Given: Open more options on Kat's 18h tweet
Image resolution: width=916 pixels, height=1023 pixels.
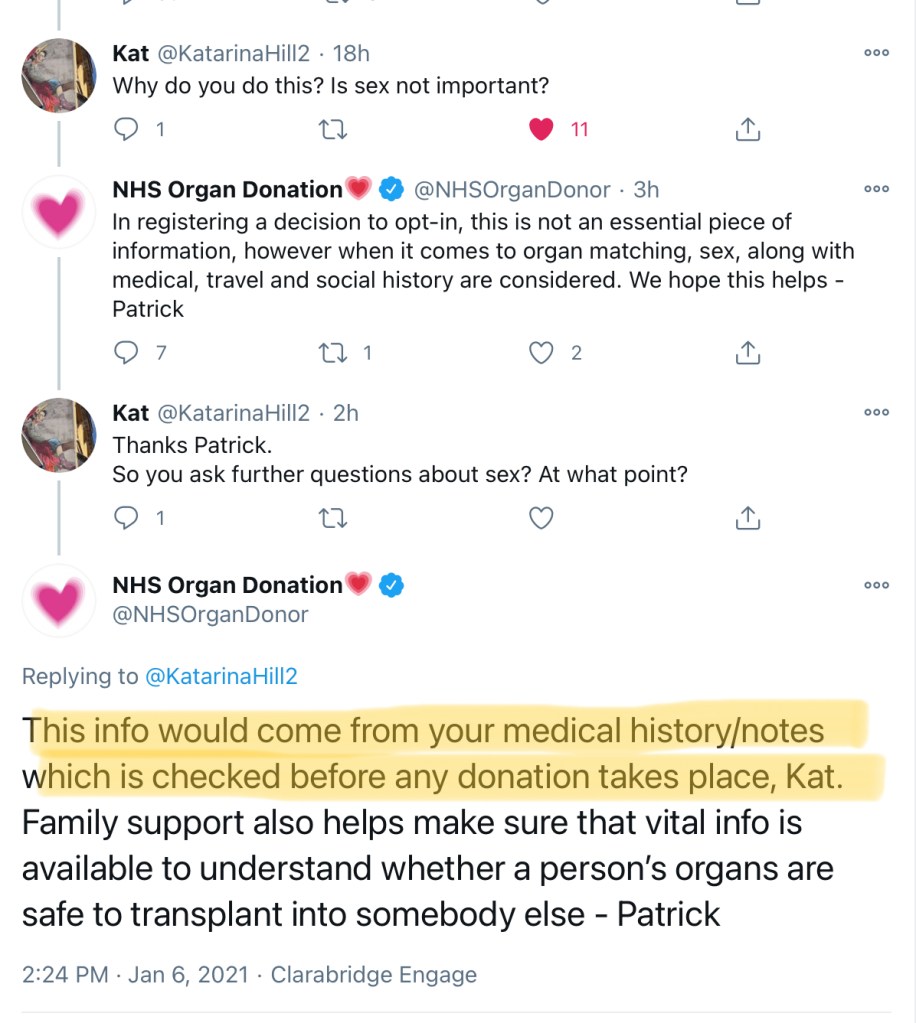Looking at the screenshot, I should click(x=876, y=53).
